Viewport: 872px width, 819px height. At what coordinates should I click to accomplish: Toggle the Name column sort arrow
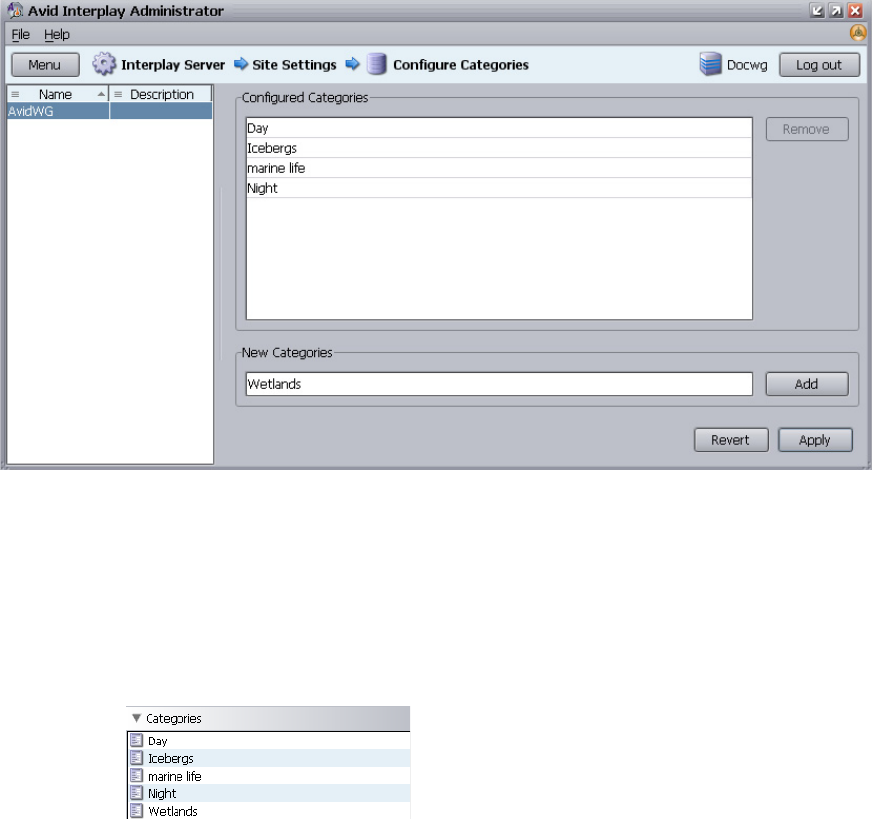pos(101,95)
